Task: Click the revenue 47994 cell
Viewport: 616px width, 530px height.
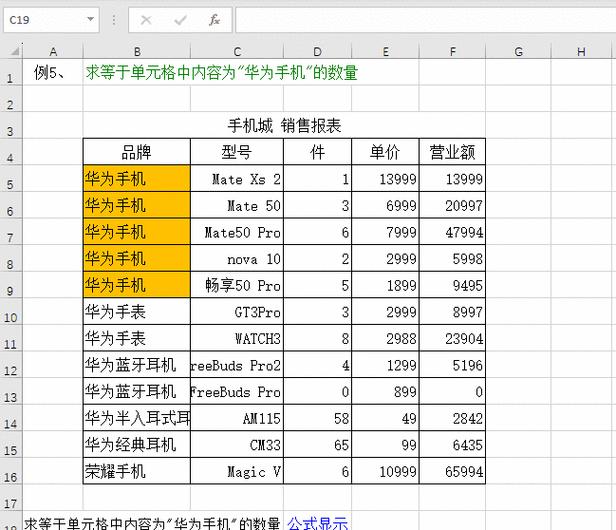Action: 453,231
